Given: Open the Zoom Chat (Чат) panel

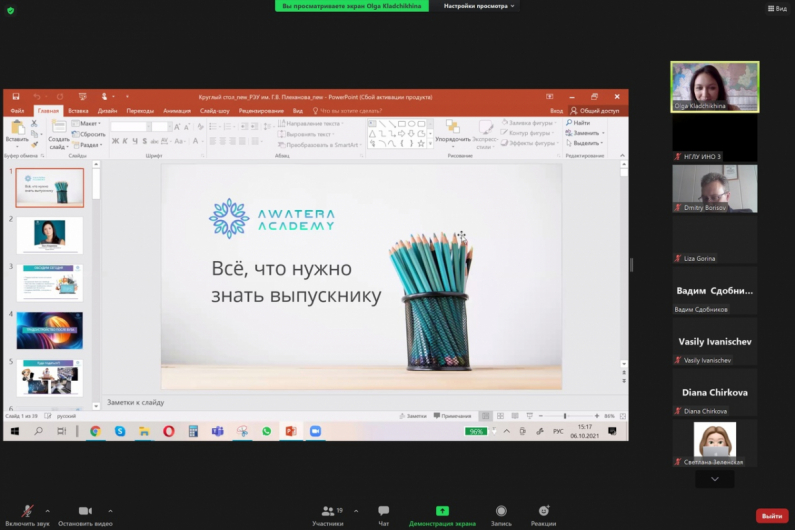Looking at the screenshot, I should coord(384,515).
